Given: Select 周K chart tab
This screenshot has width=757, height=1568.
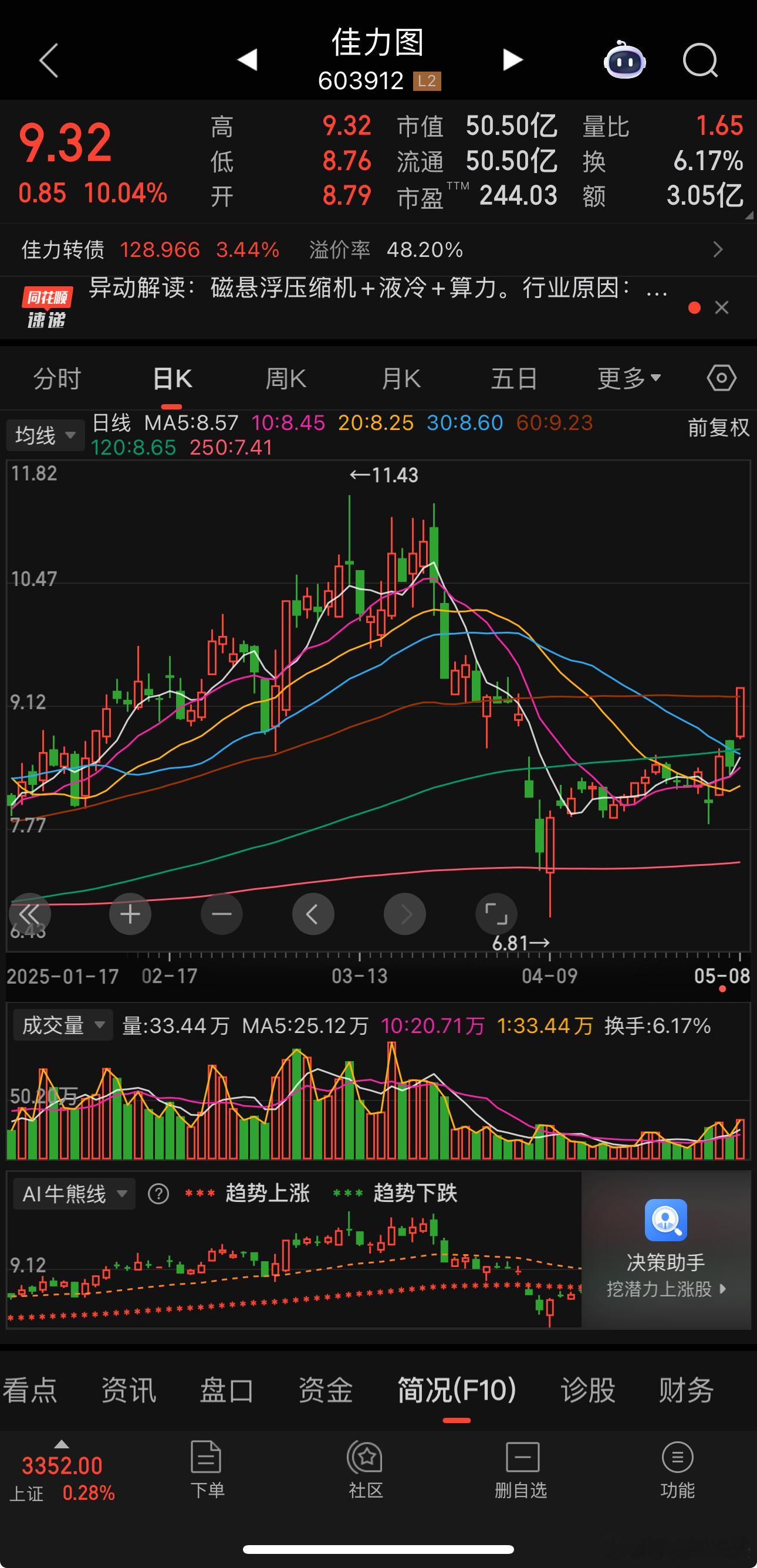Looking at the screenshot, I should pos(286,378).
